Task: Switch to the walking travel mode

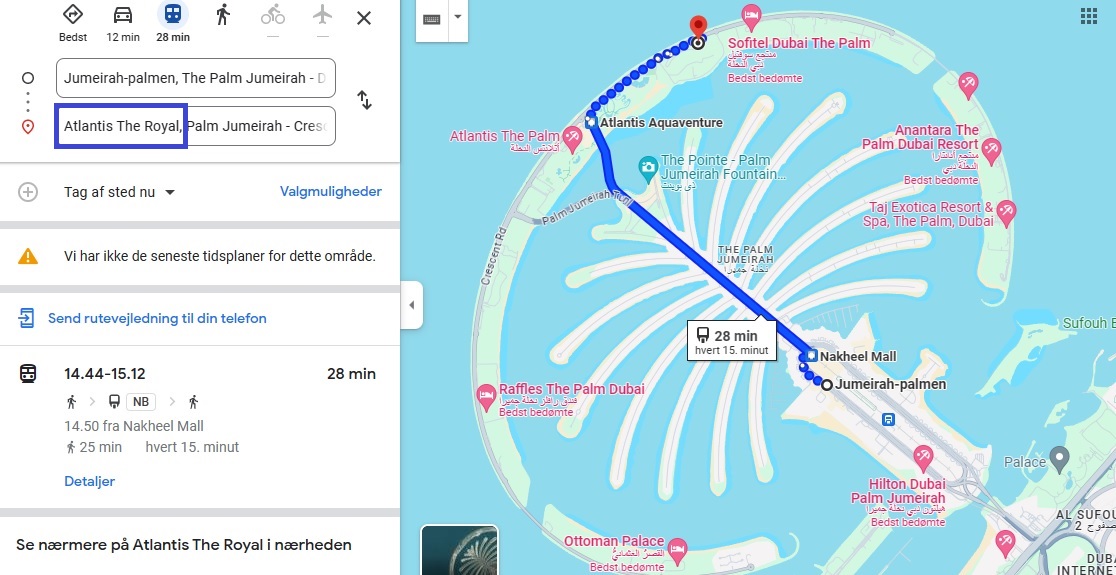Action: click(223, 14)
